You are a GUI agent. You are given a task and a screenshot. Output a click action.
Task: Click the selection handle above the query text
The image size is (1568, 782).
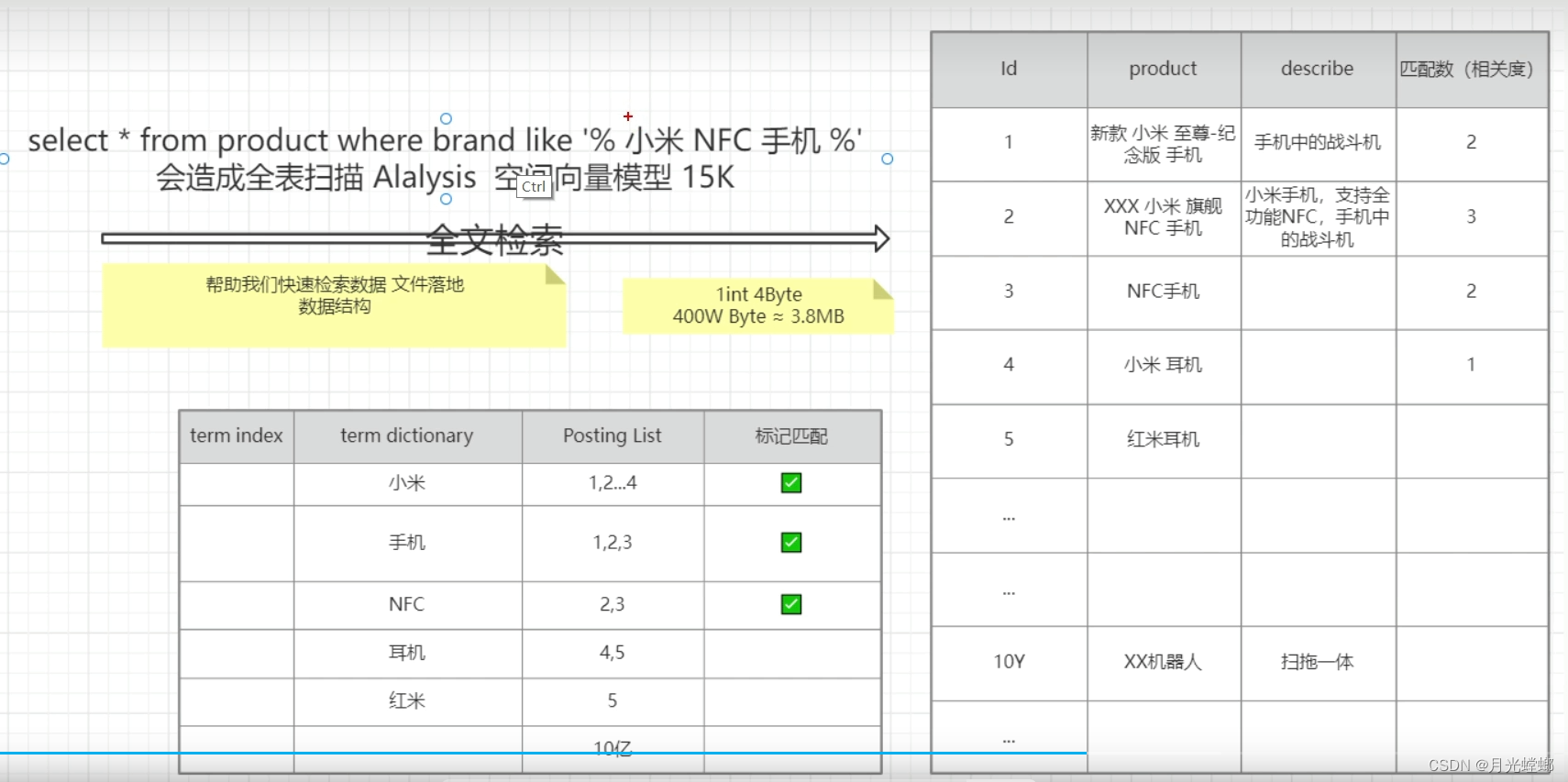[446, 118]
